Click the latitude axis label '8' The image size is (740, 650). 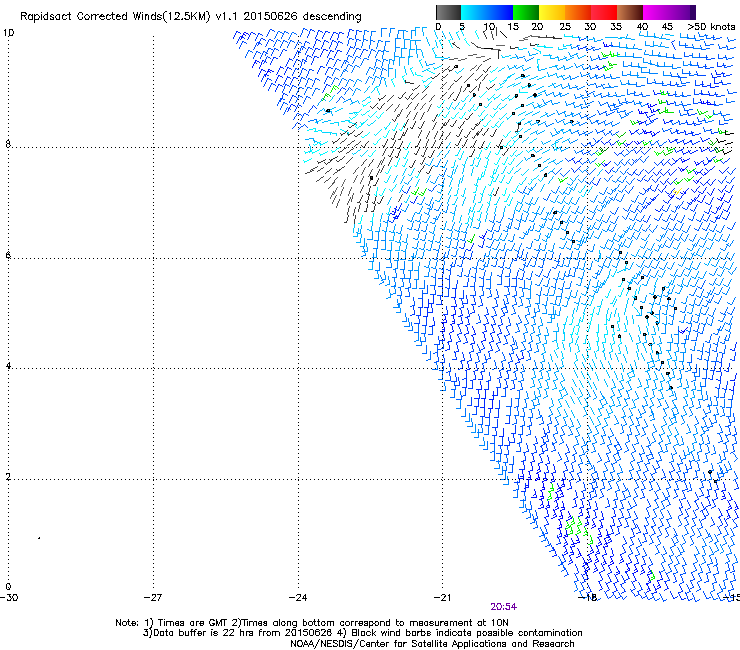click(8, 144)
